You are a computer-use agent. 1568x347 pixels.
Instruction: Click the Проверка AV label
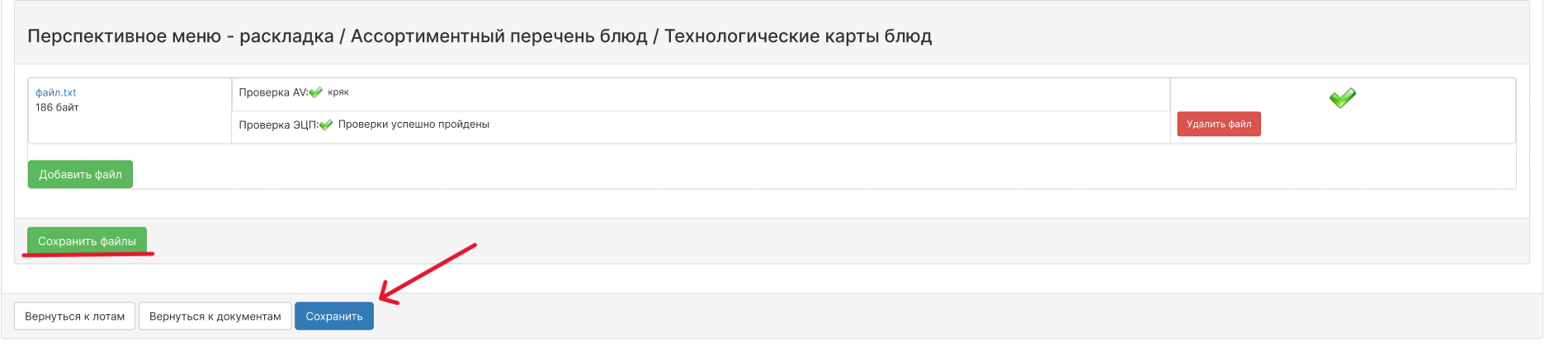[x=273, y=92]
